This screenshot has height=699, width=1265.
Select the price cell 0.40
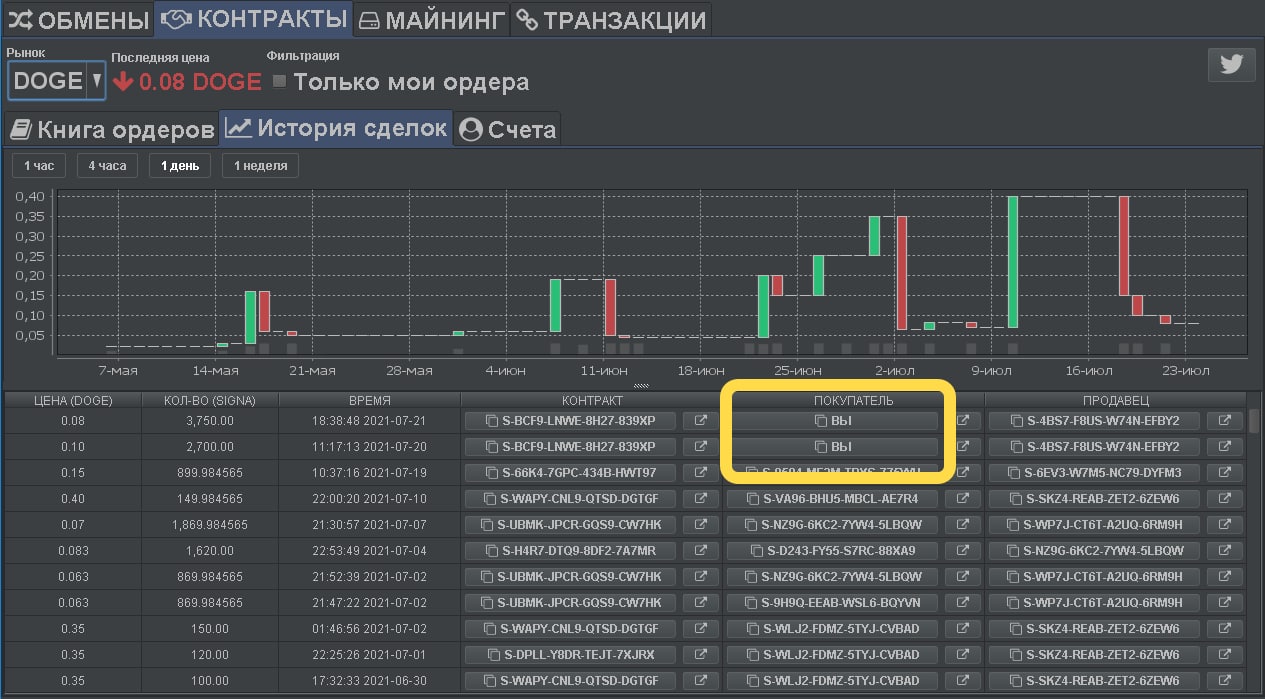(71, 499)
